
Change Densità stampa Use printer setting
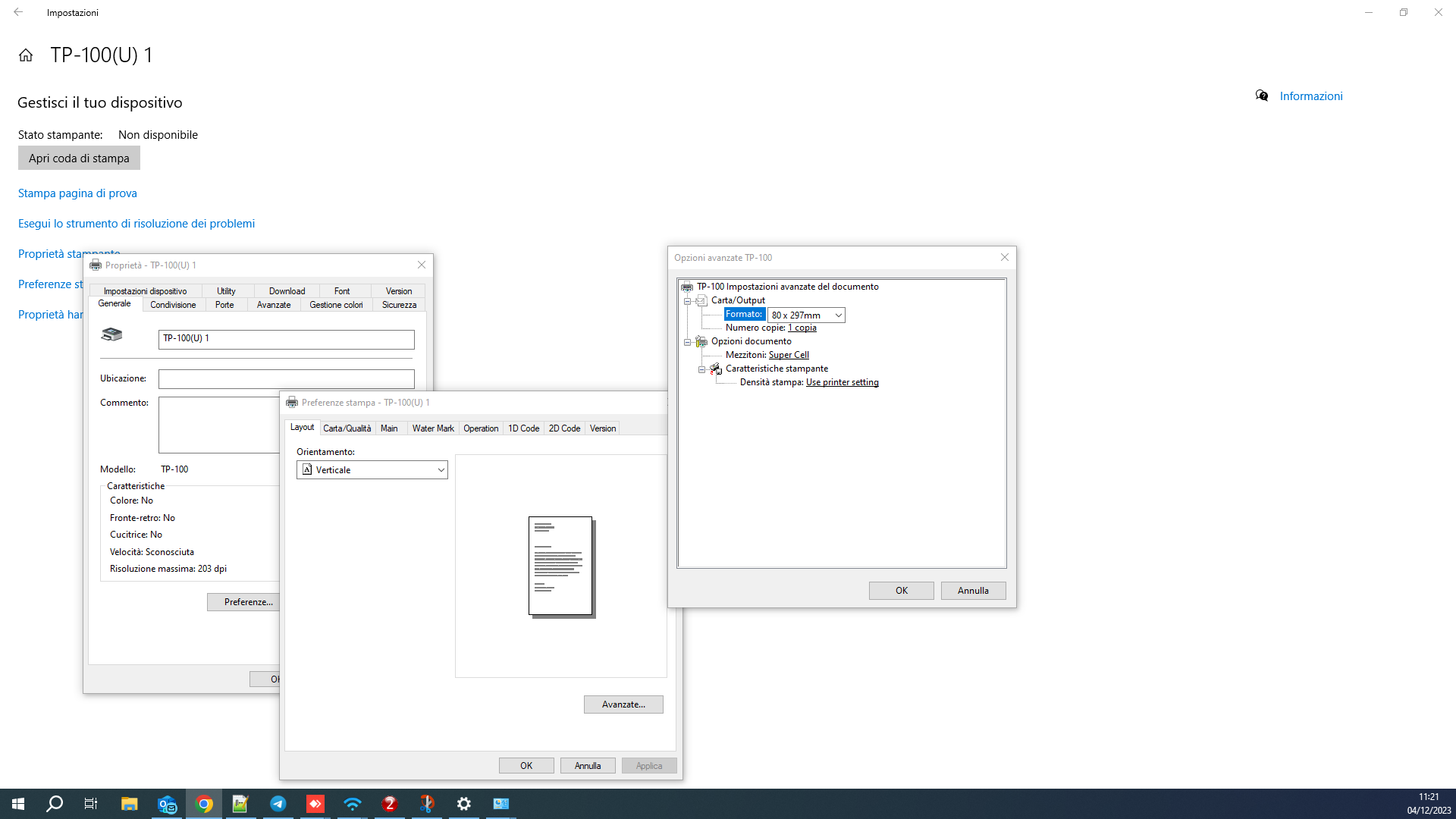pos(842,382)
